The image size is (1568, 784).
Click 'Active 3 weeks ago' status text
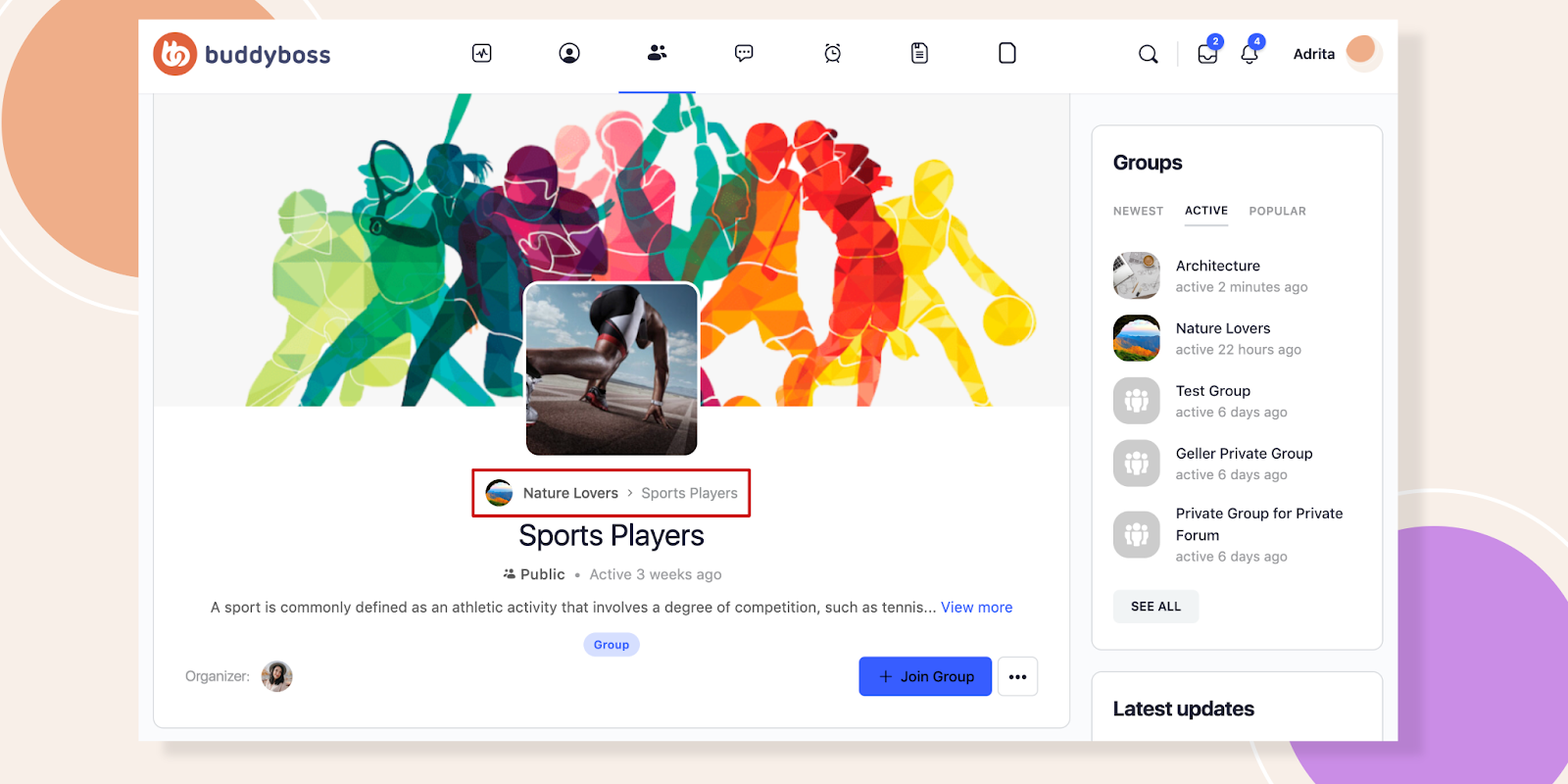tap(656, 574)
